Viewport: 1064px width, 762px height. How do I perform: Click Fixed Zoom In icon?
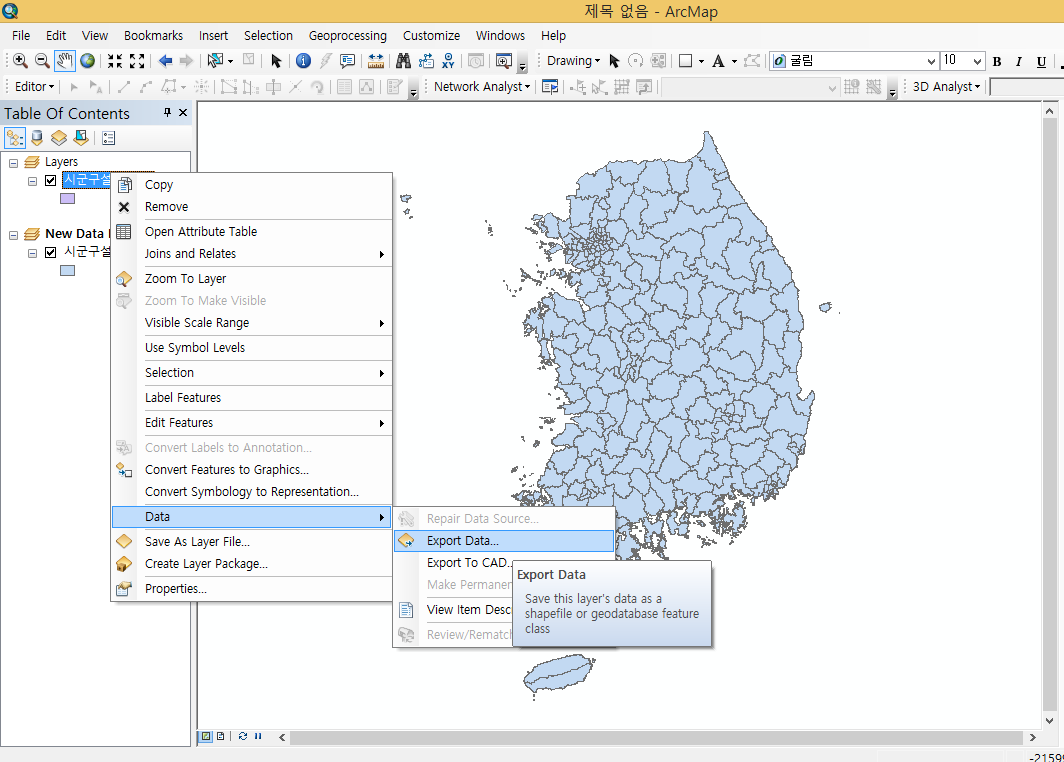[115, 60]
